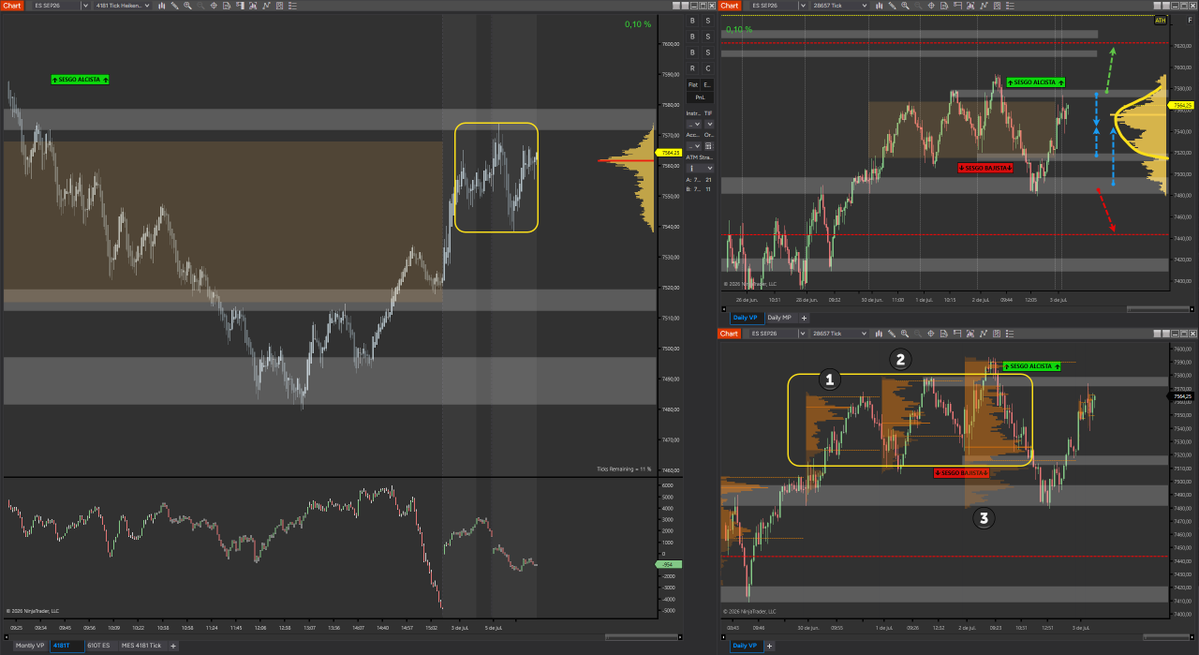Click Flat button in Chart Trader
Screen dimensions: 1199x655
click(x=693, y=85)
